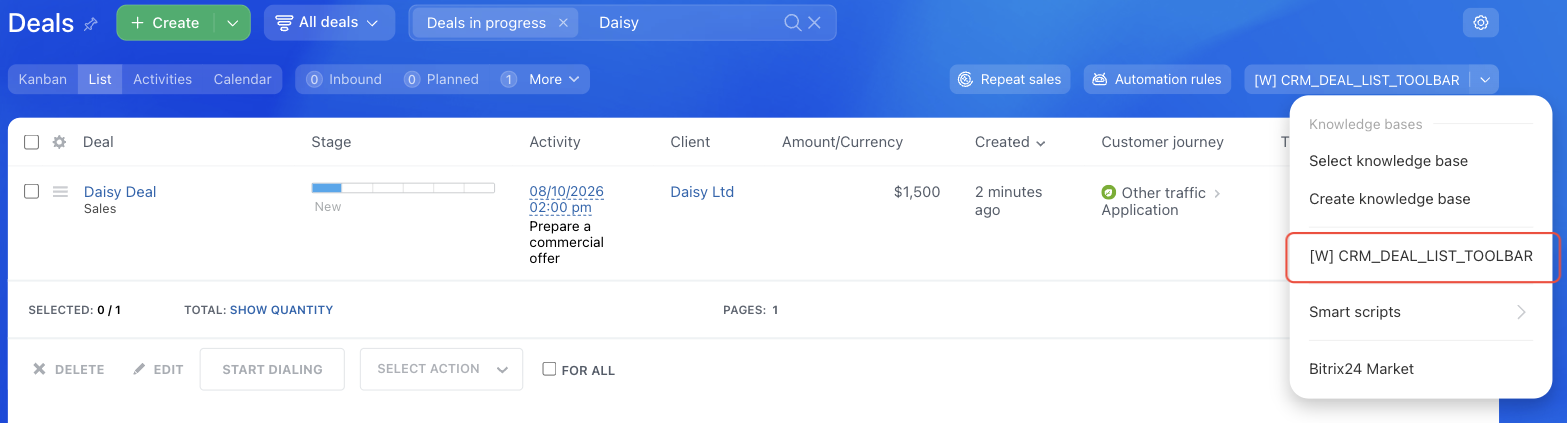Expand the SELECT ACTION dropdown

pos(441,369)
